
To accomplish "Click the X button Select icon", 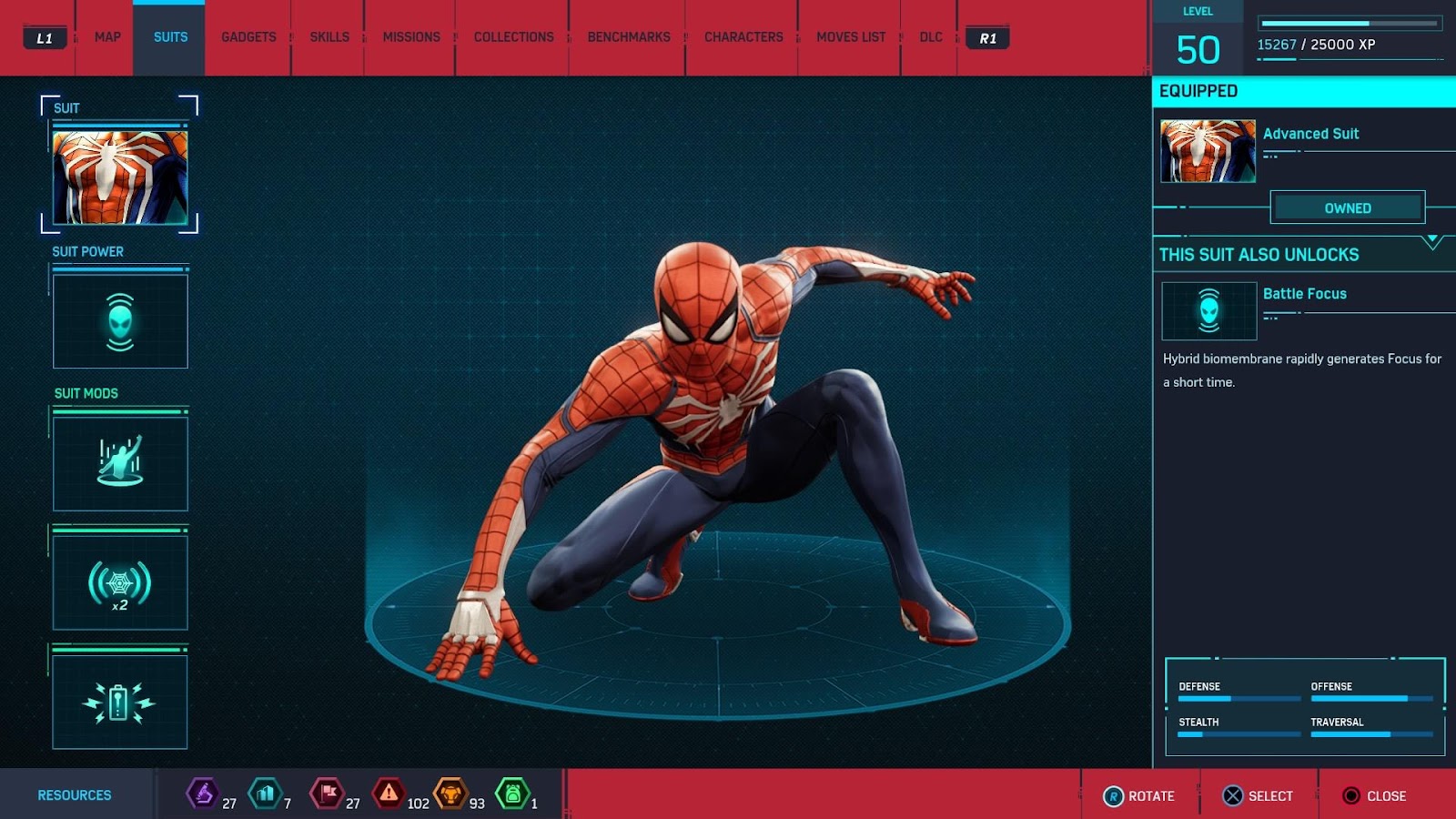I will point(1232,796).
